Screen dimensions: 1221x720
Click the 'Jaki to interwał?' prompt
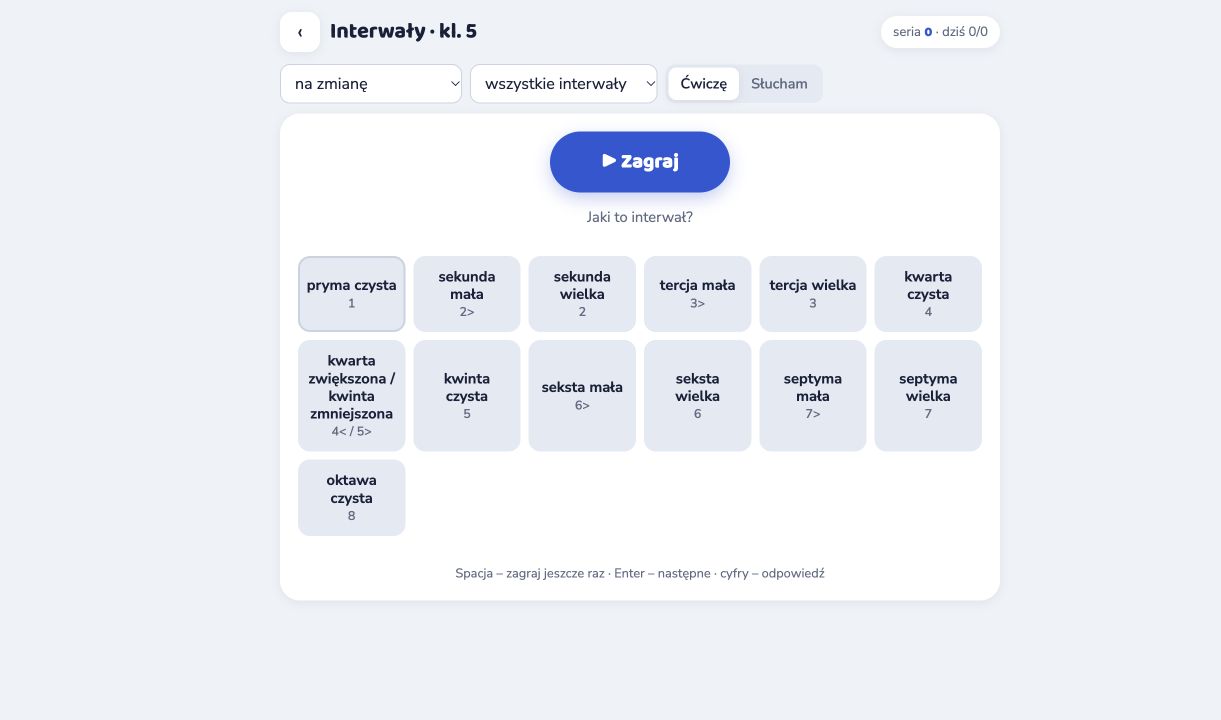pos(640,217)
